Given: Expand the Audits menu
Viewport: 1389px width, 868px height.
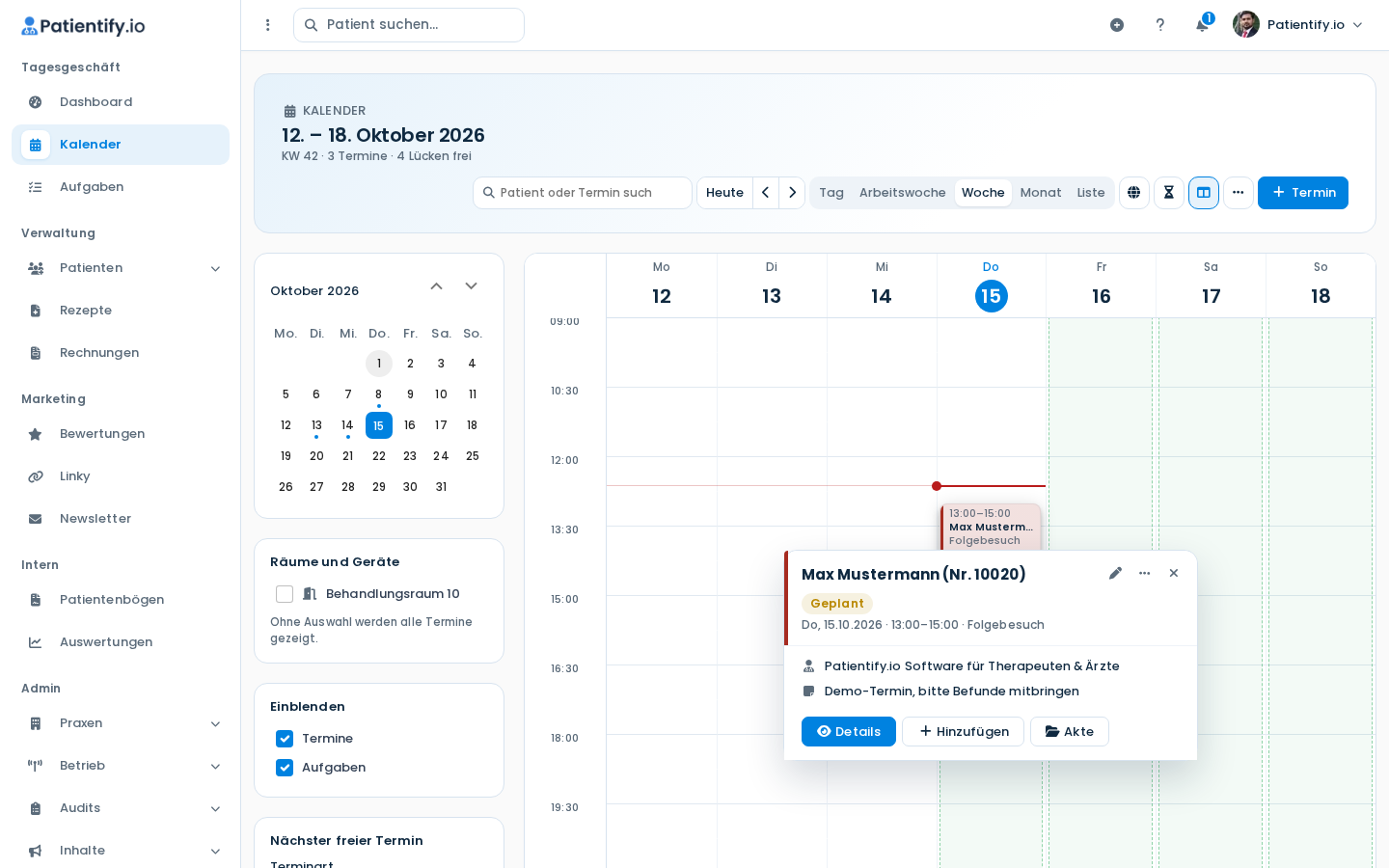Looking at the screenshot, I should point(121,808).
